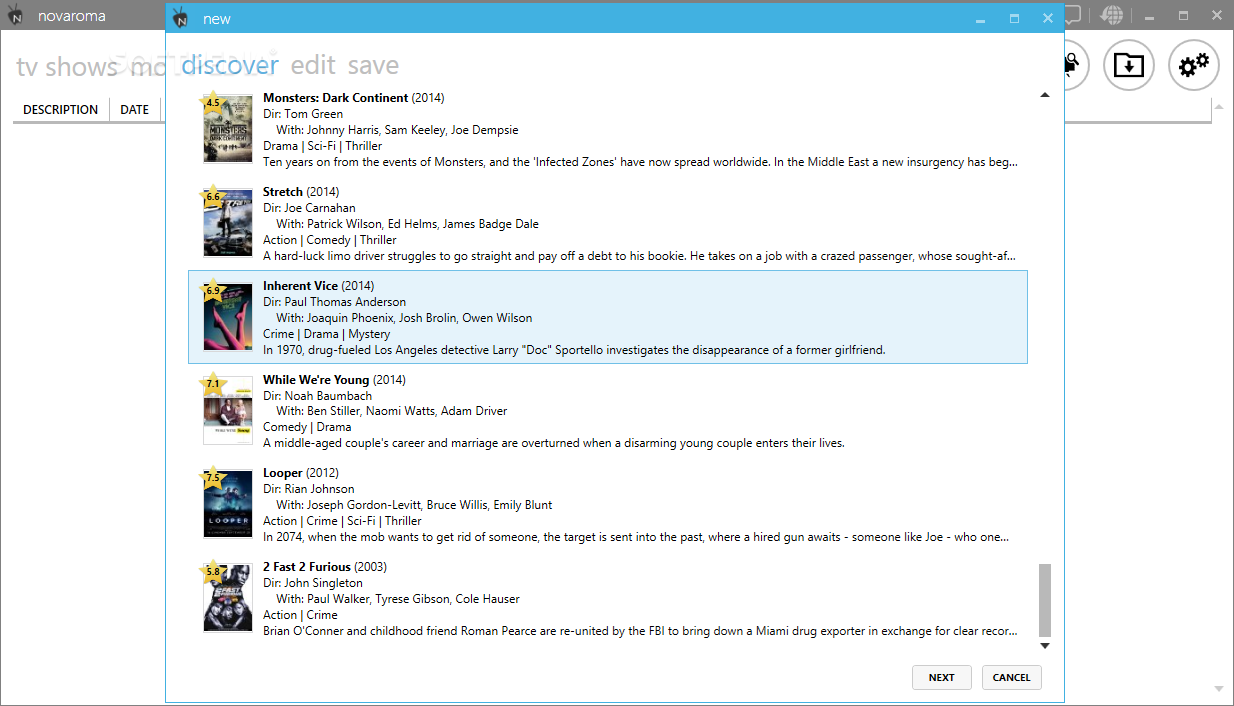Click "Dir: Joe Carnahan" line
Screen dimensions: 1234x706
click(x=309, y=208)
